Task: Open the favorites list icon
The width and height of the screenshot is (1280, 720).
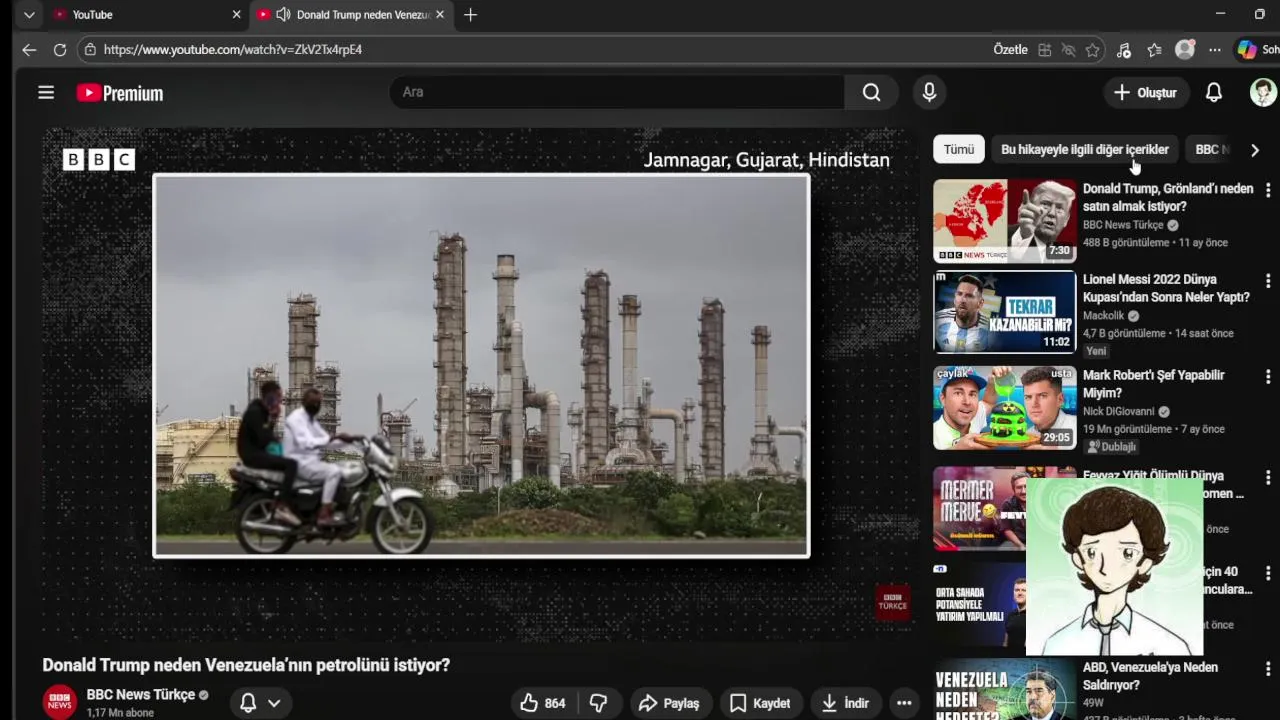Action: tap(1155, 50)
